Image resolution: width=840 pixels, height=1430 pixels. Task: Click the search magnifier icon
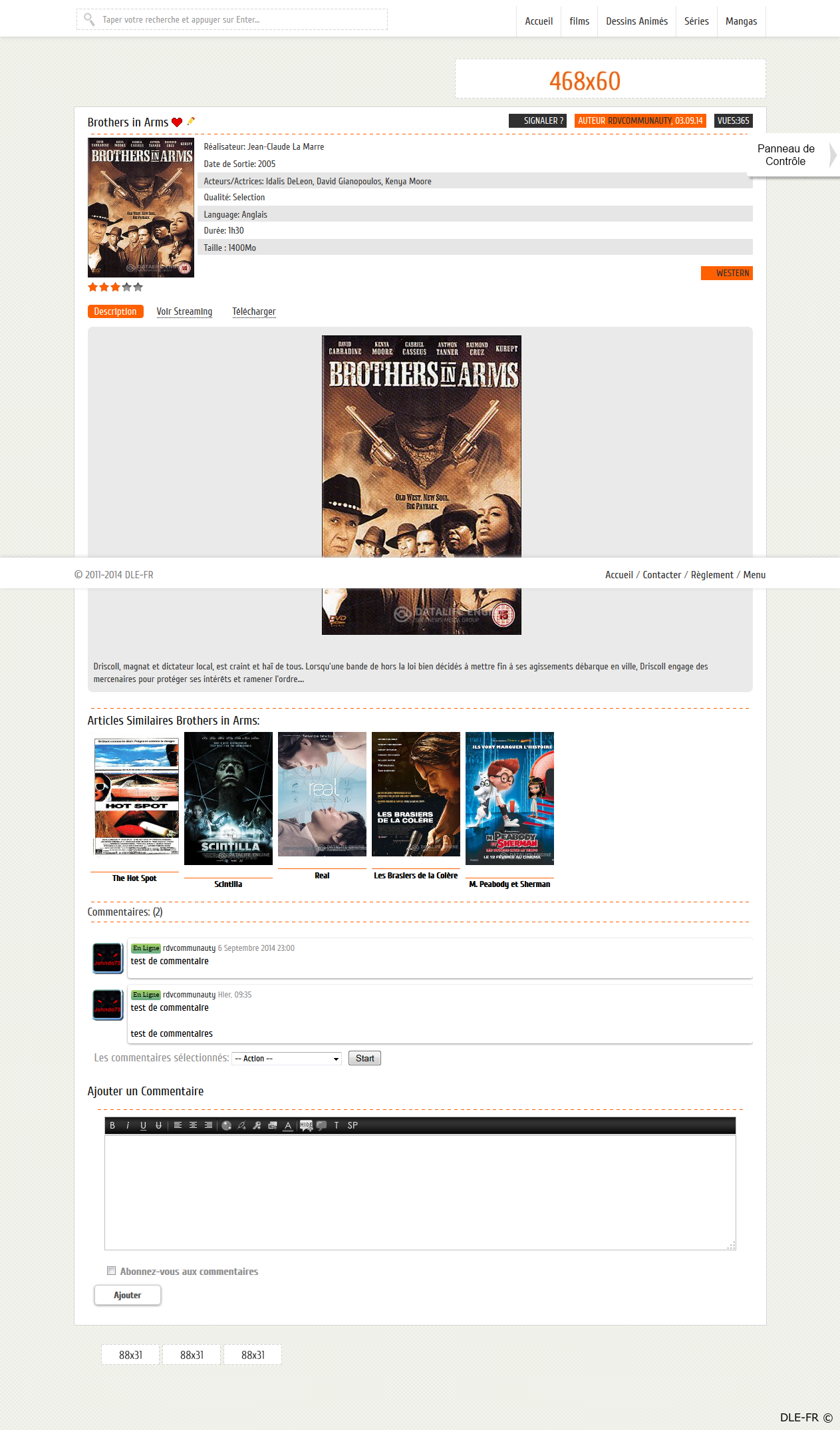pyautogui.click(x=89, y=19)
